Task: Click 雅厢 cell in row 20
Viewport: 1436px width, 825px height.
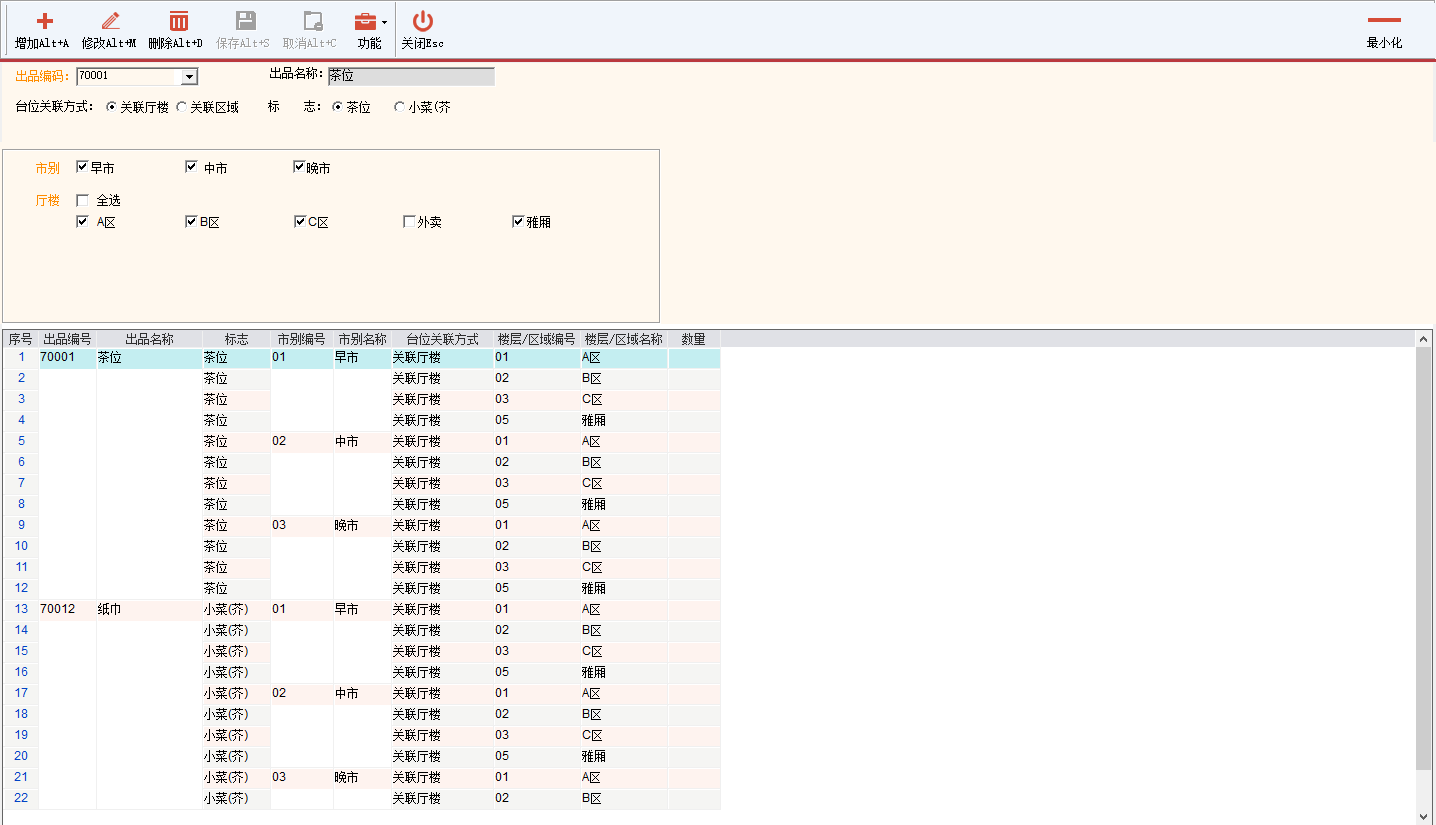Action: (624, 756)
